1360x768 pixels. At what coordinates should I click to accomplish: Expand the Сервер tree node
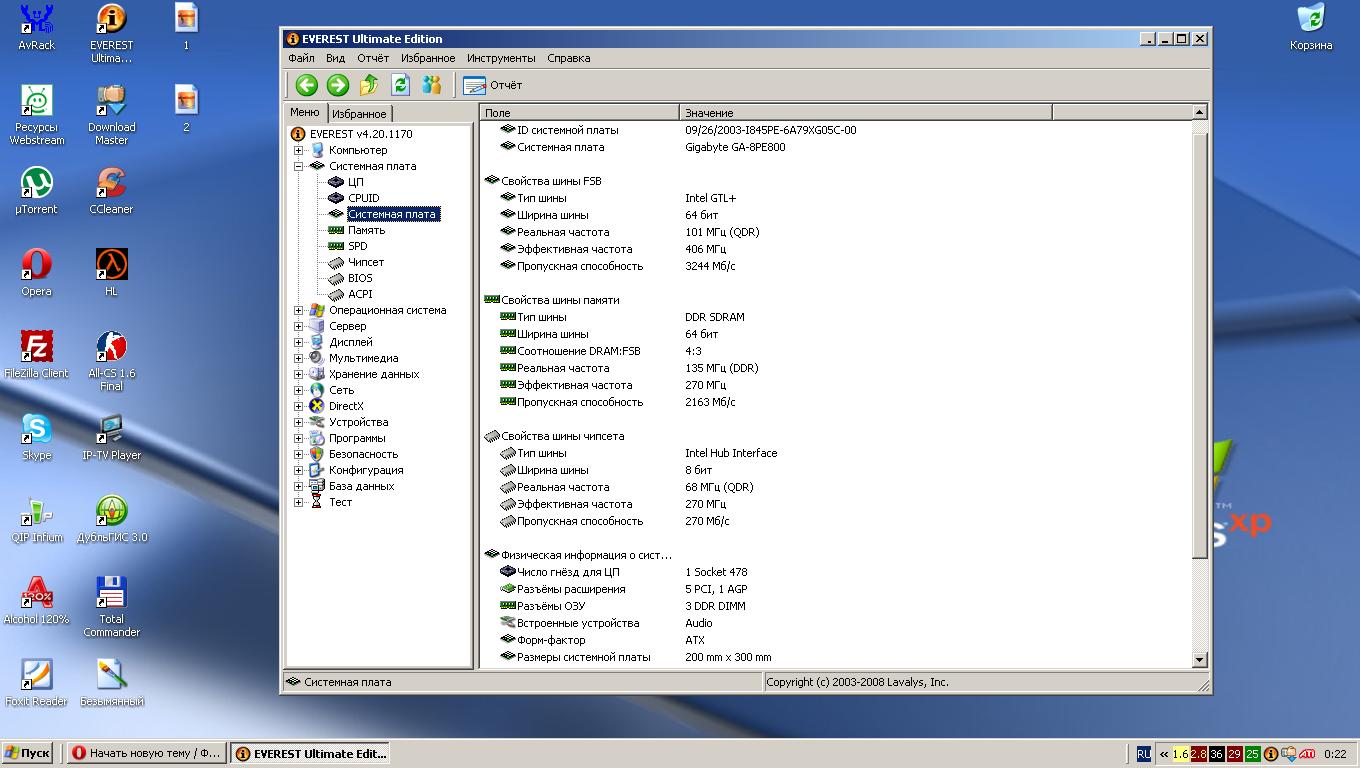click(298, 326)
